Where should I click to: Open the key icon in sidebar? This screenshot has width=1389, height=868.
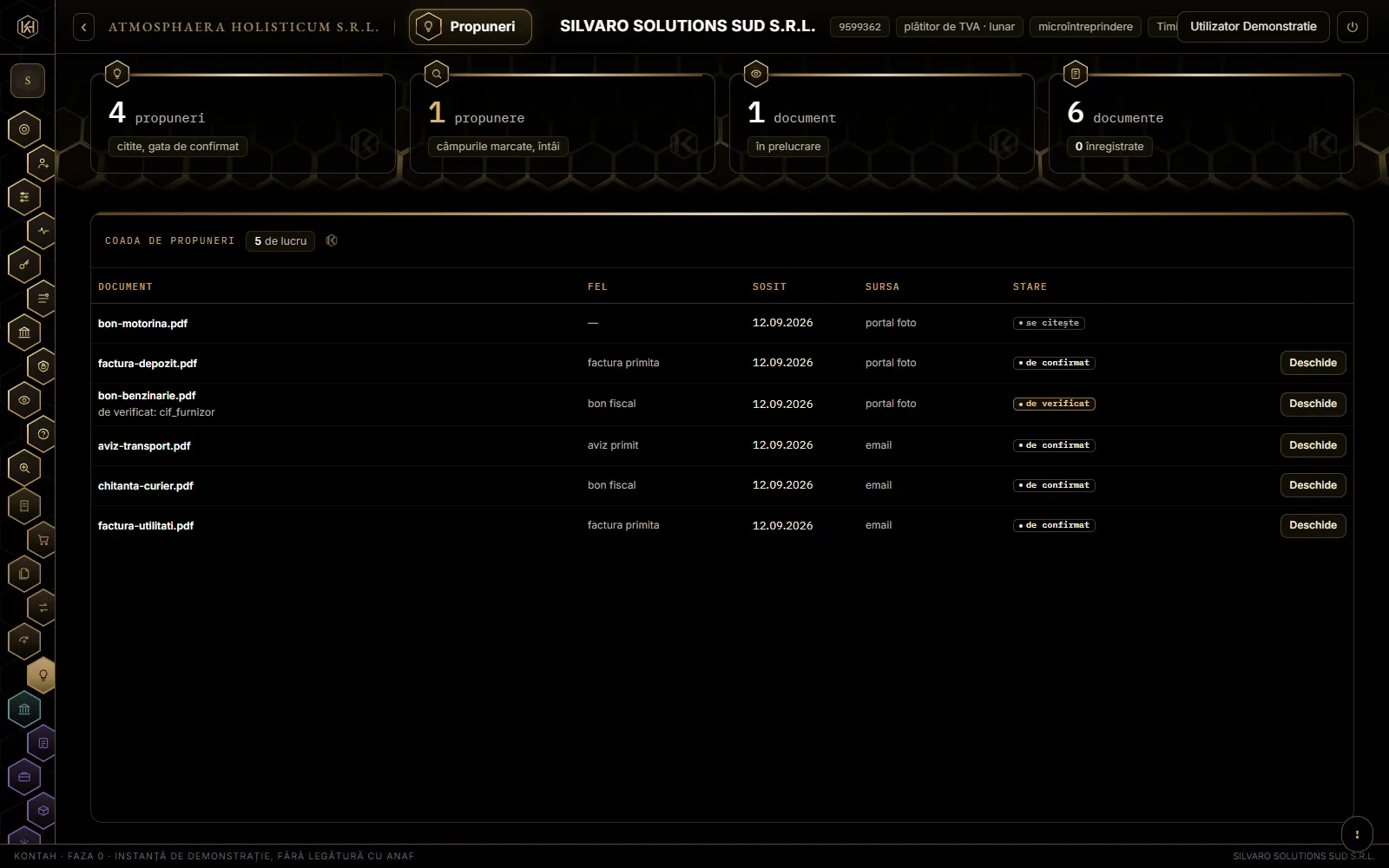[24, 265]
